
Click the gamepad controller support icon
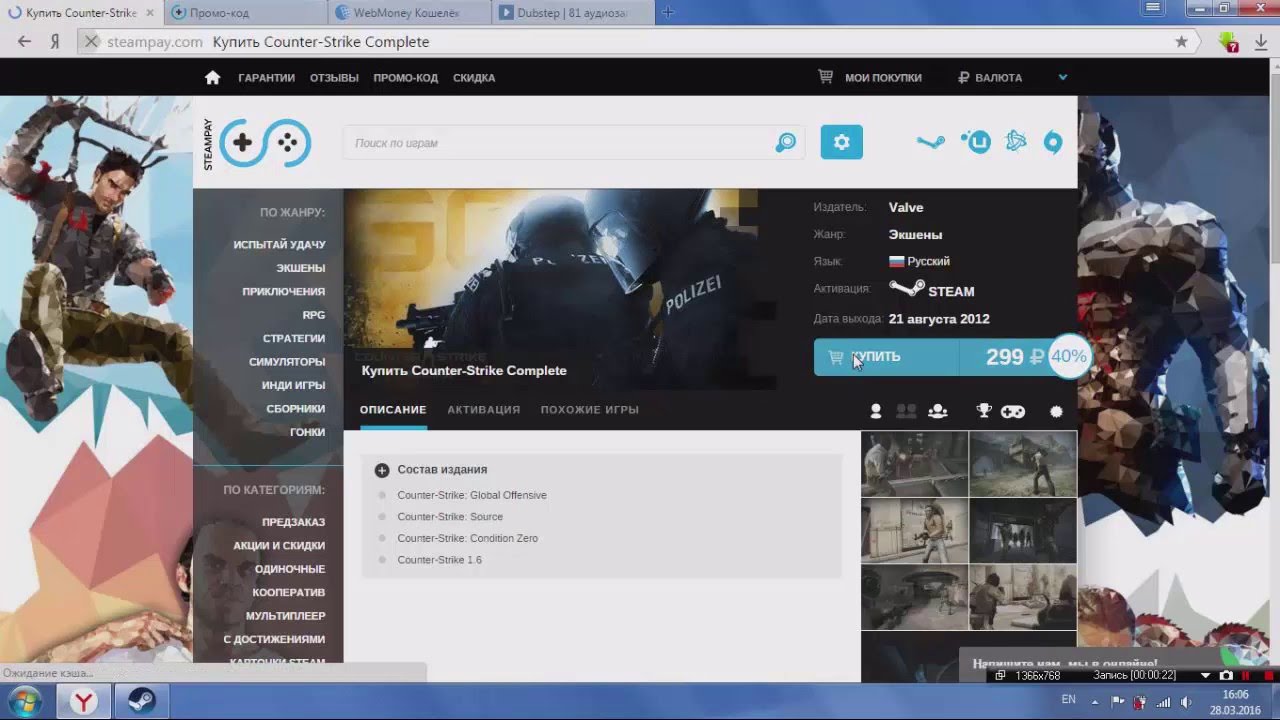point(1013,411)
